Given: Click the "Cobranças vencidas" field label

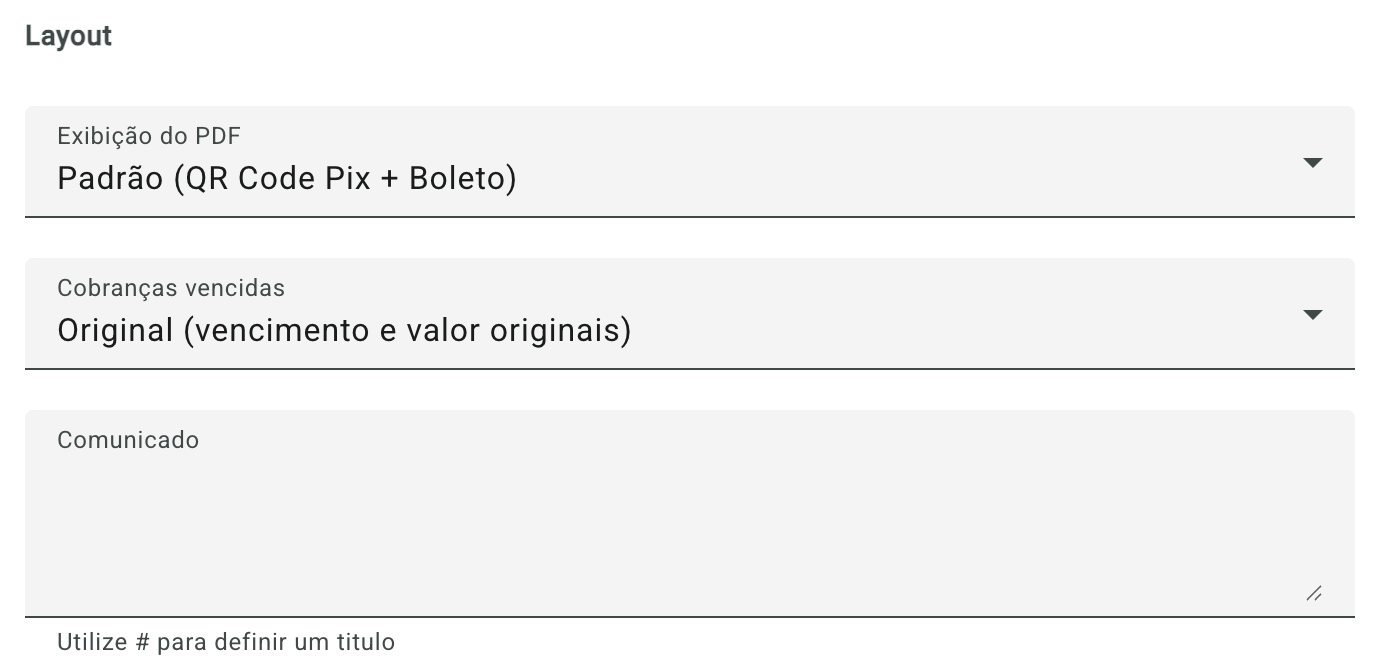Looking at the screenshot, I should (171, 288).
